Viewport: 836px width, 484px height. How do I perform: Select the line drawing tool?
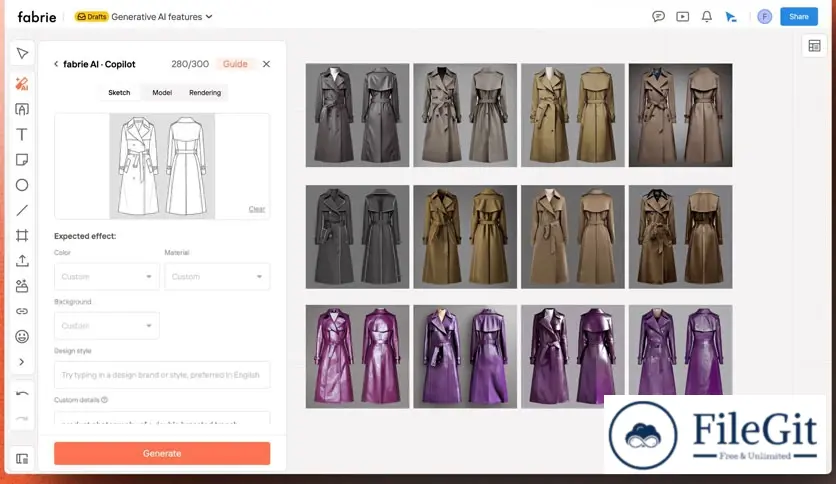(22, 210)
